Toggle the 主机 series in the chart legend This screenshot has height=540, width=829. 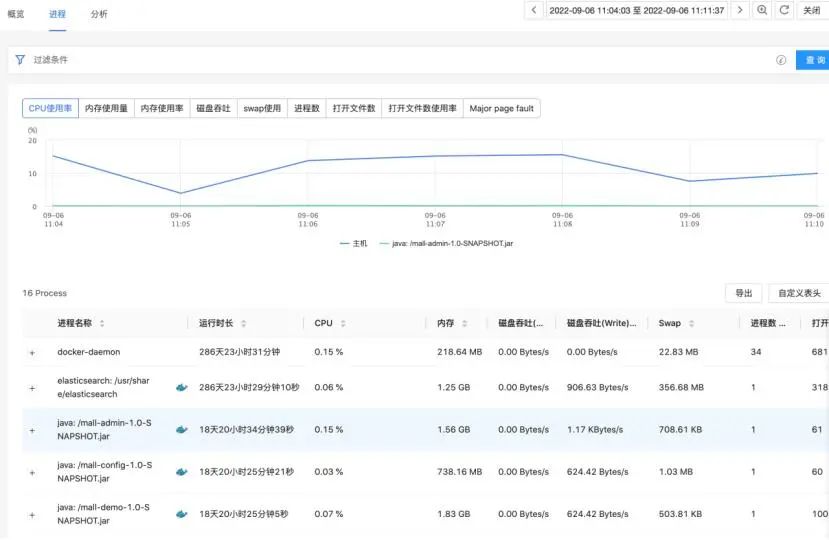[354, 243]
